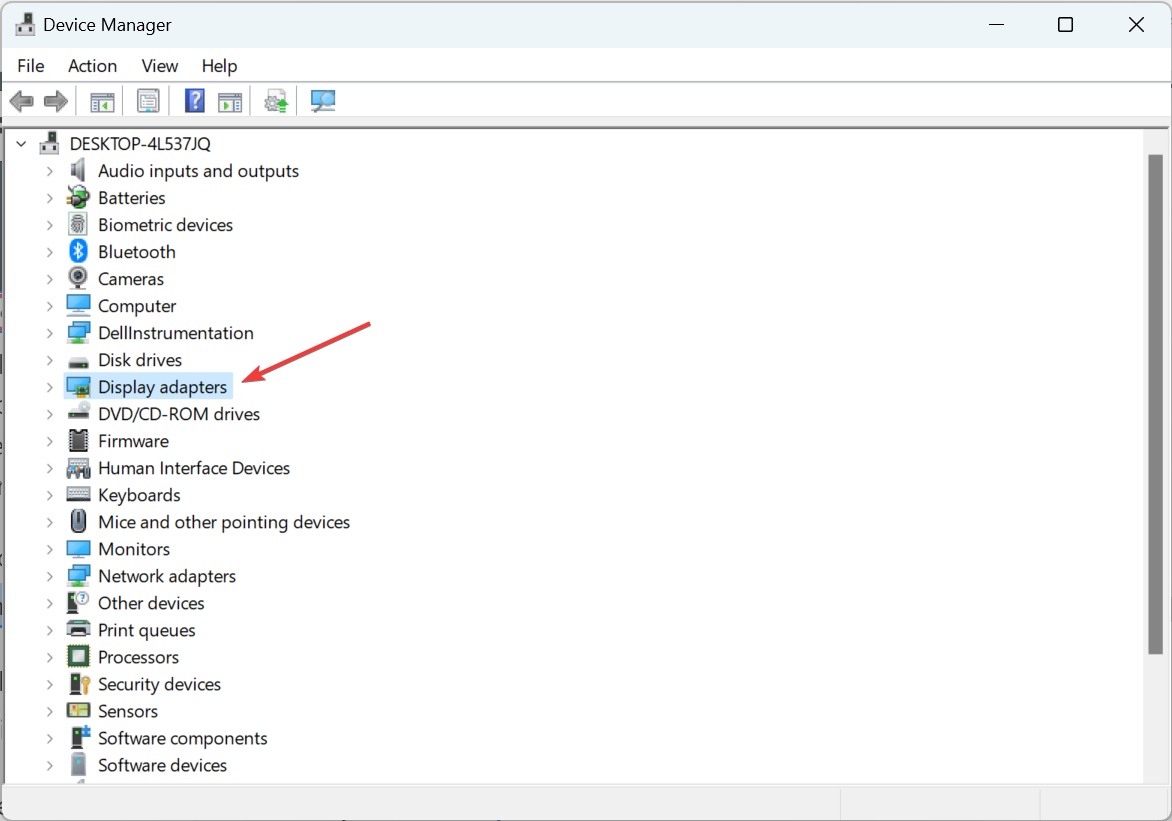The width and height of the screenshot is (1172, 821).
Task: Select the Monitors label
Action: coord(134,549)
